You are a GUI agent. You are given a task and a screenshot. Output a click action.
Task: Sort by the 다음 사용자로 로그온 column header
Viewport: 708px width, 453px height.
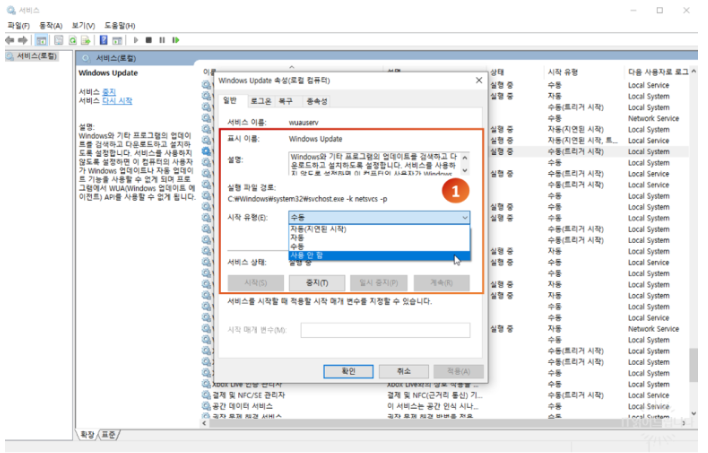coord(658,72)
